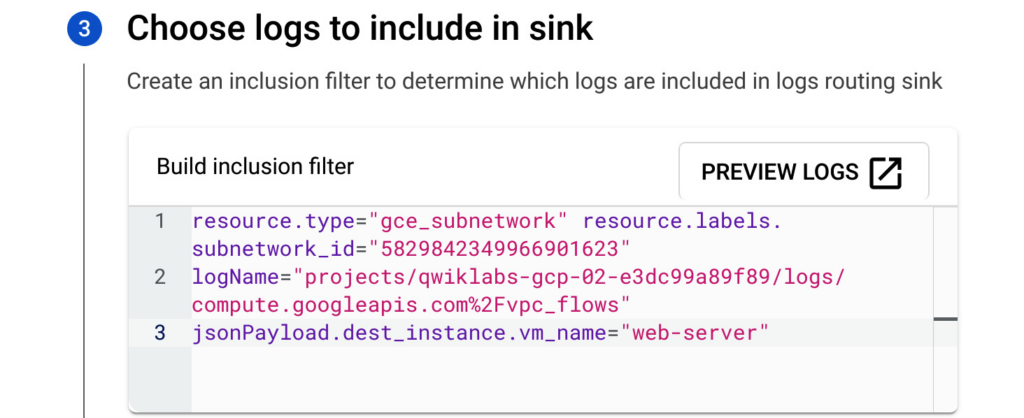Place cursor in "gce_subnetwork" string value
This screenshot has width=1024, height=418.
[468, 221]
